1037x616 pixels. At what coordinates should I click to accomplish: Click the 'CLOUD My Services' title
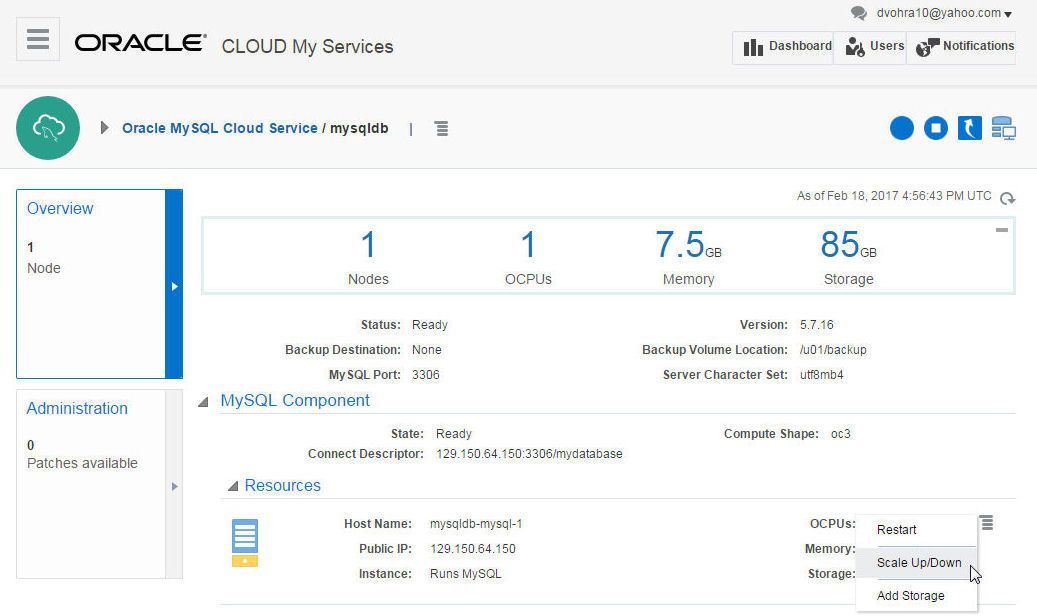[x=308, y=46]
